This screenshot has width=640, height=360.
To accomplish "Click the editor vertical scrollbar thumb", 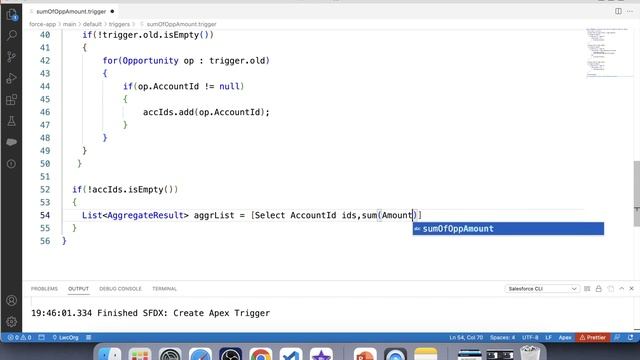I will [636, 193].
